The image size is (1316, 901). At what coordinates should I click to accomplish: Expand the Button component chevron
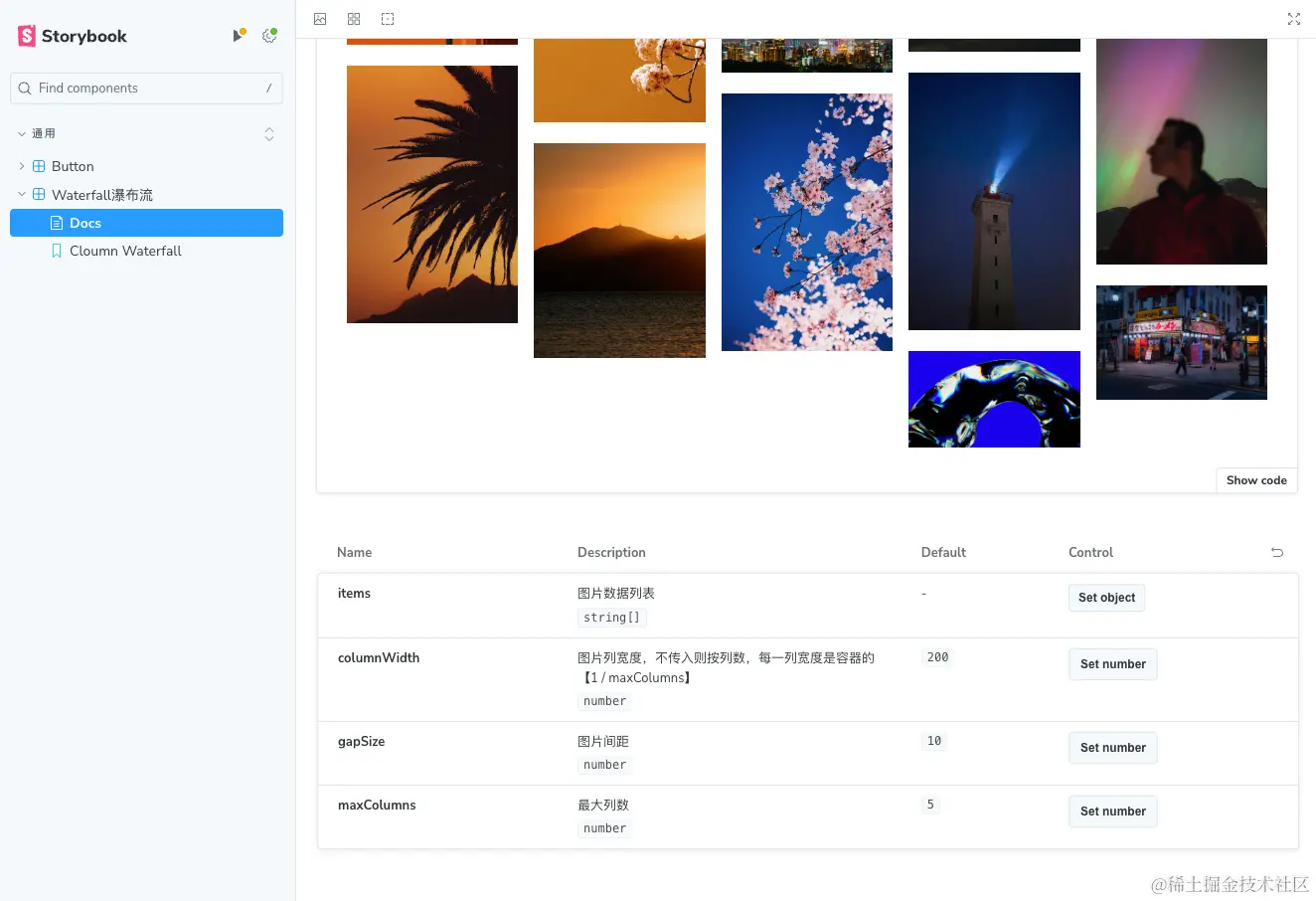(x=22, y=166)
